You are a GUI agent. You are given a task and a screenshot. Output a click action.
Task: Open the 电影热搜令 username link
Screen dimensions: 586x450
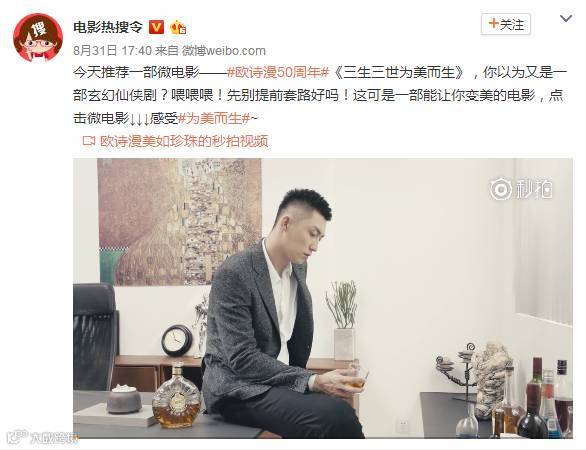(x=108, y=27)
